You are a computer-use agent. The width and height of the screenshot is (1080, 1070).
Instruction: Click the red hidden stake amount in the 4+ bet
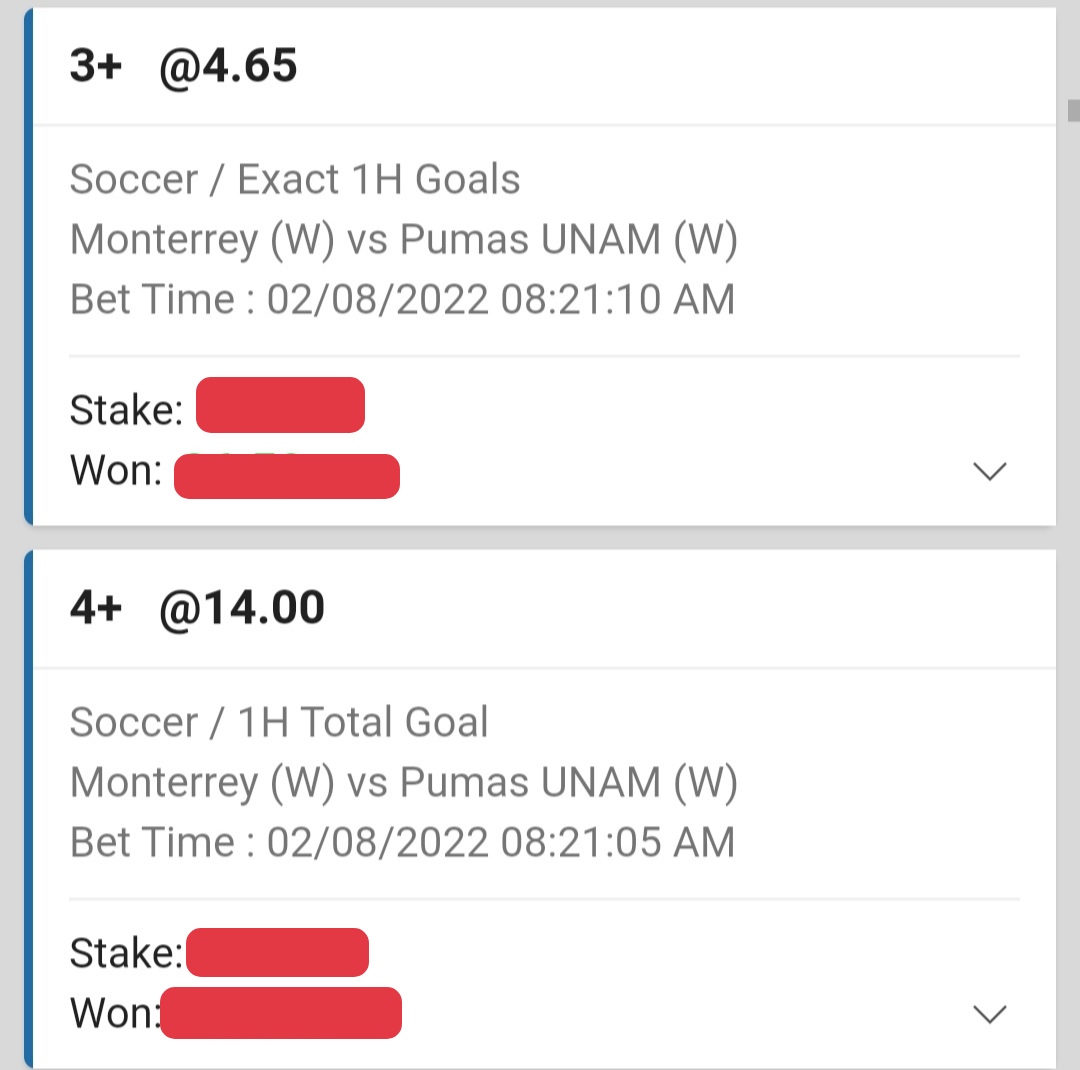pos(277,952)
